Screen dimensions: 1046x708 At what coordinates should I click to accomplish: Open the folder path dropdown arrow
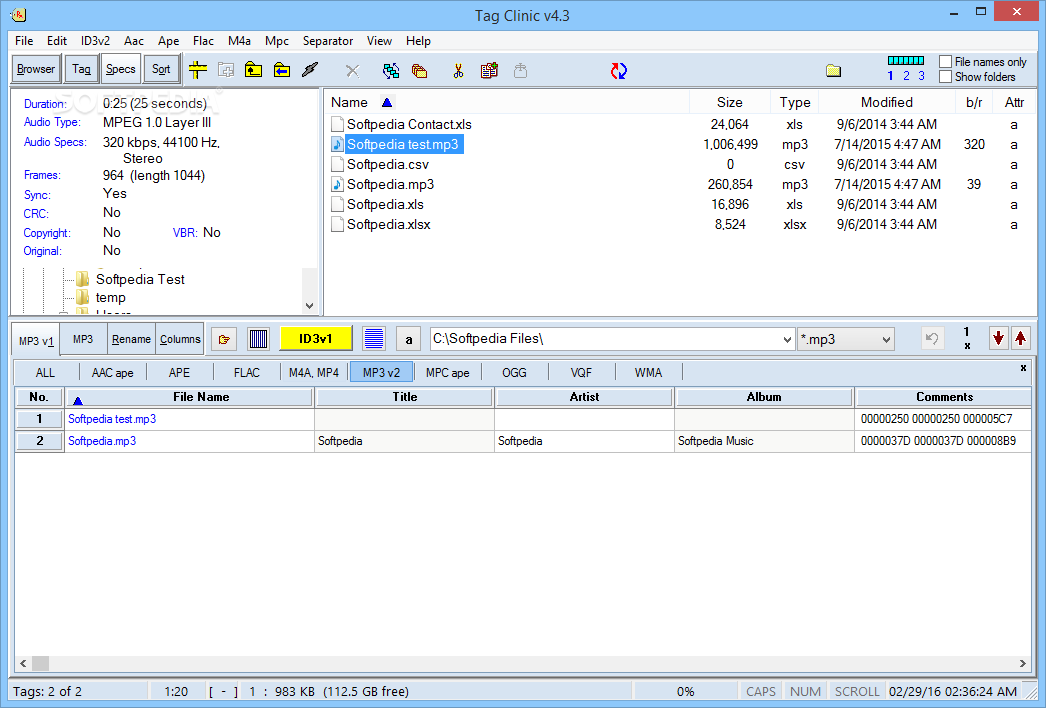coord(787,340)
